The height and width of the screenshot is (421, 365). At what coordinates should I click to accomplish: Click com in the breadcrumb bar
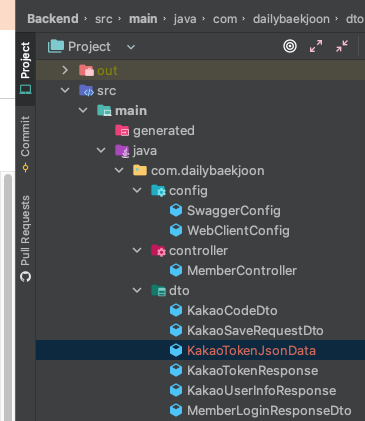tap(225, 19)
